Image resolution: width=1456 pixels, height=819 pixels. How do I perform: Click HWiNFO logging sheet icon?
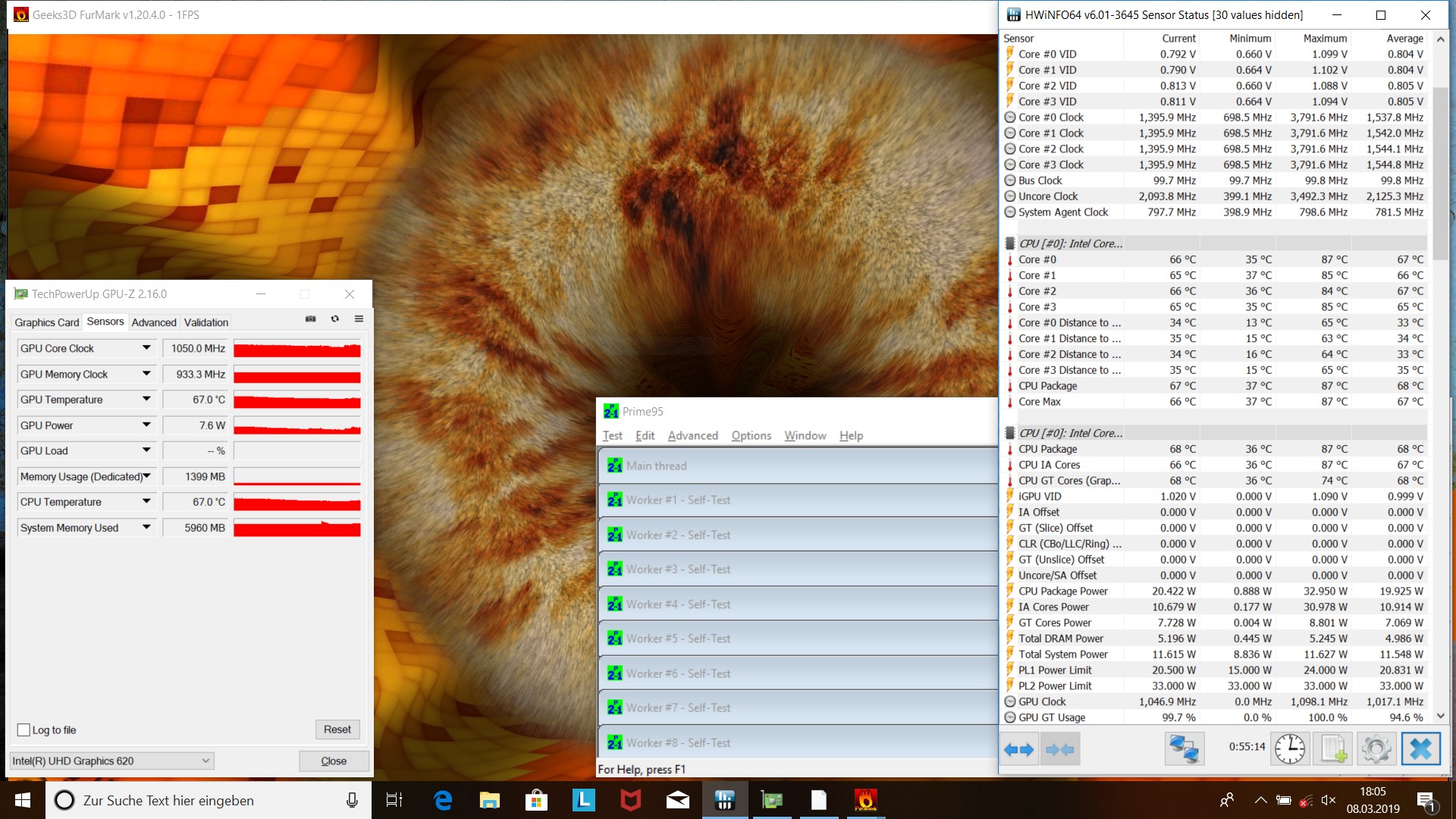[1333, 749]
